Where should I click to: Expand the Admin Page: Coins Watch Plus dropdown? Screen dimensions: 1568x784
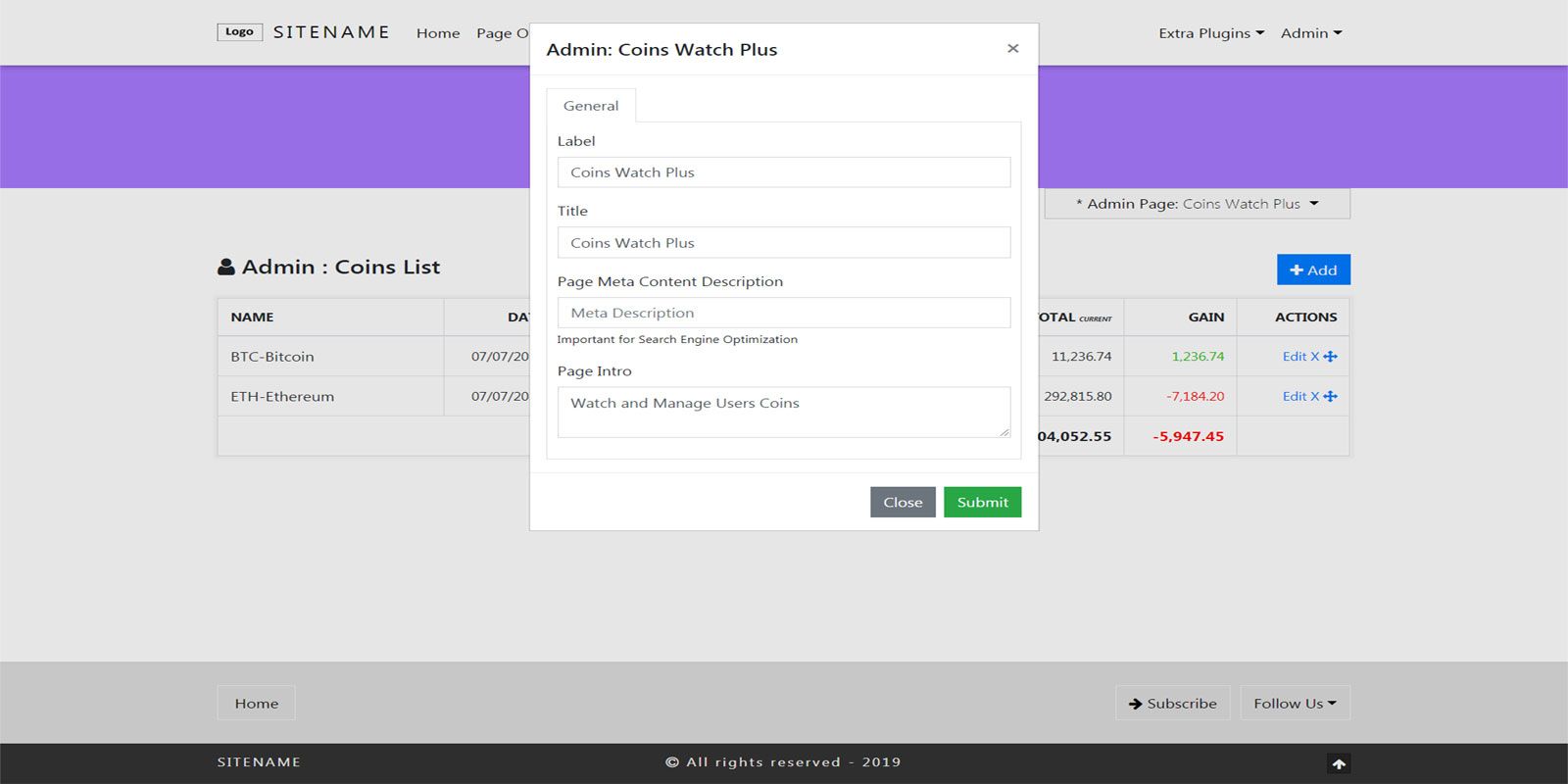[x=1198, y=204]
